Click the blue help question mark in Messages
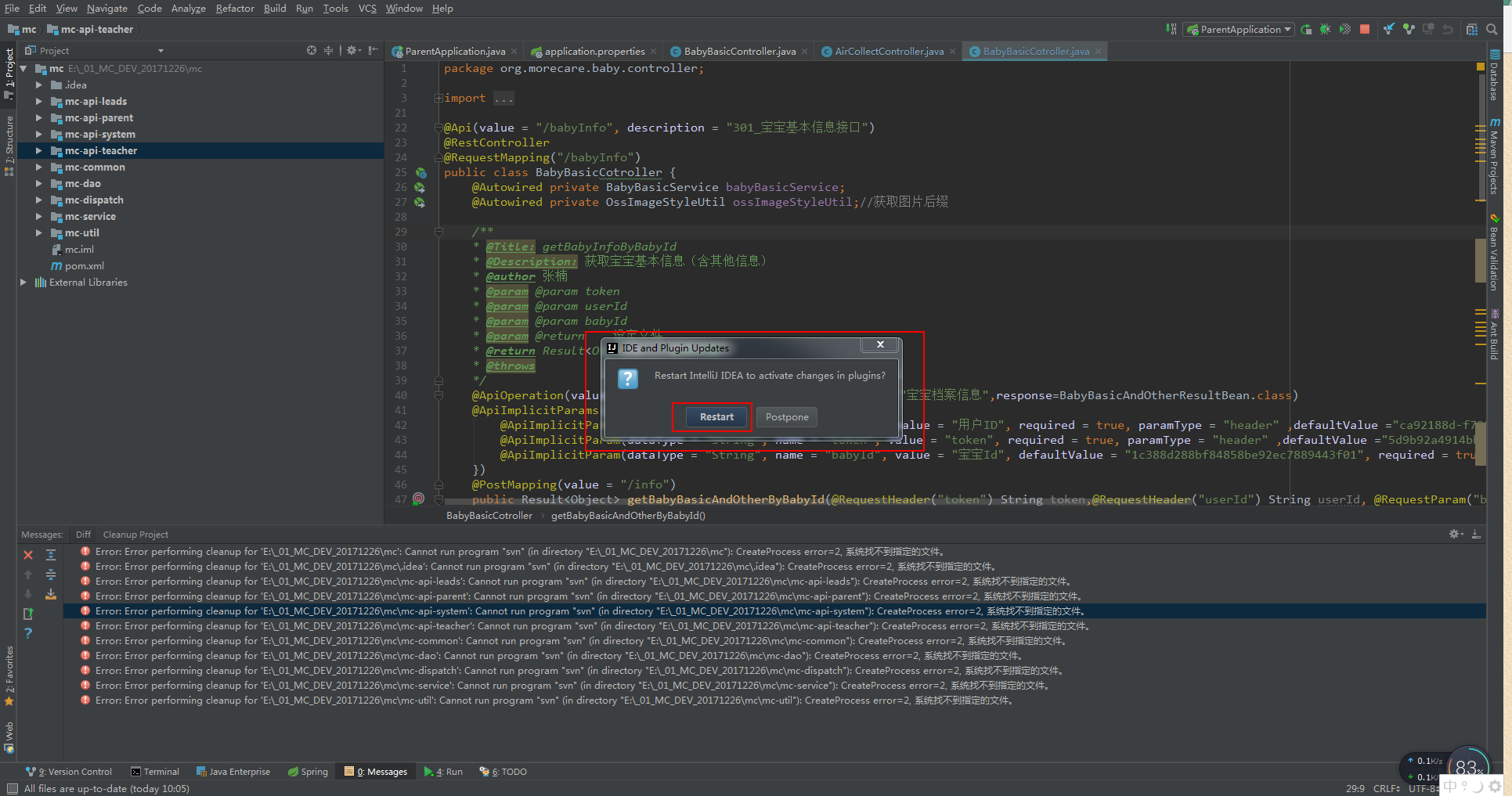The image size is (1512, 796). tap(28, 633)
